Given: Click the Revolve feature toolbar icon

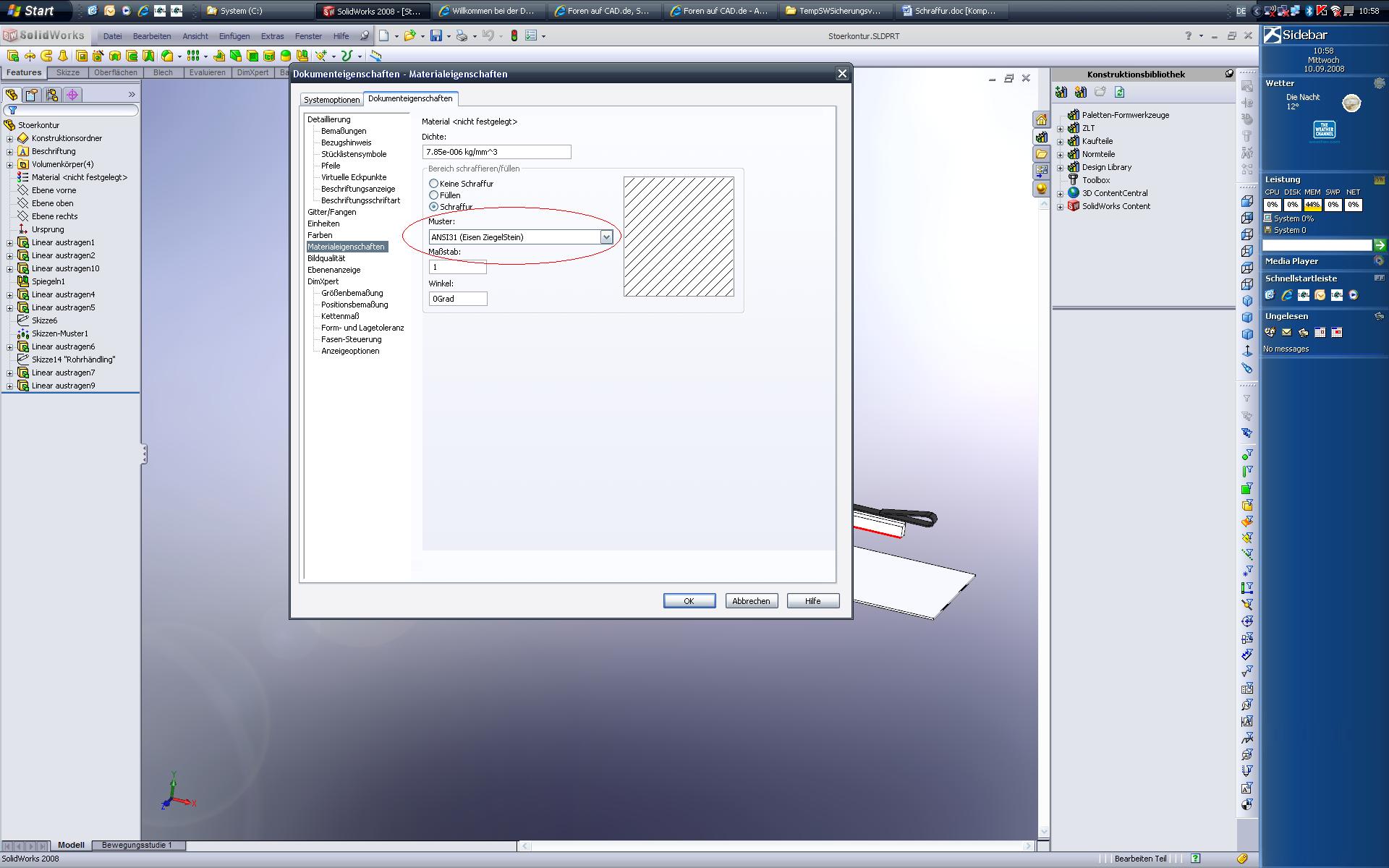Looking at the screenshot, I should pyautogui.click(x=30, y=56).
